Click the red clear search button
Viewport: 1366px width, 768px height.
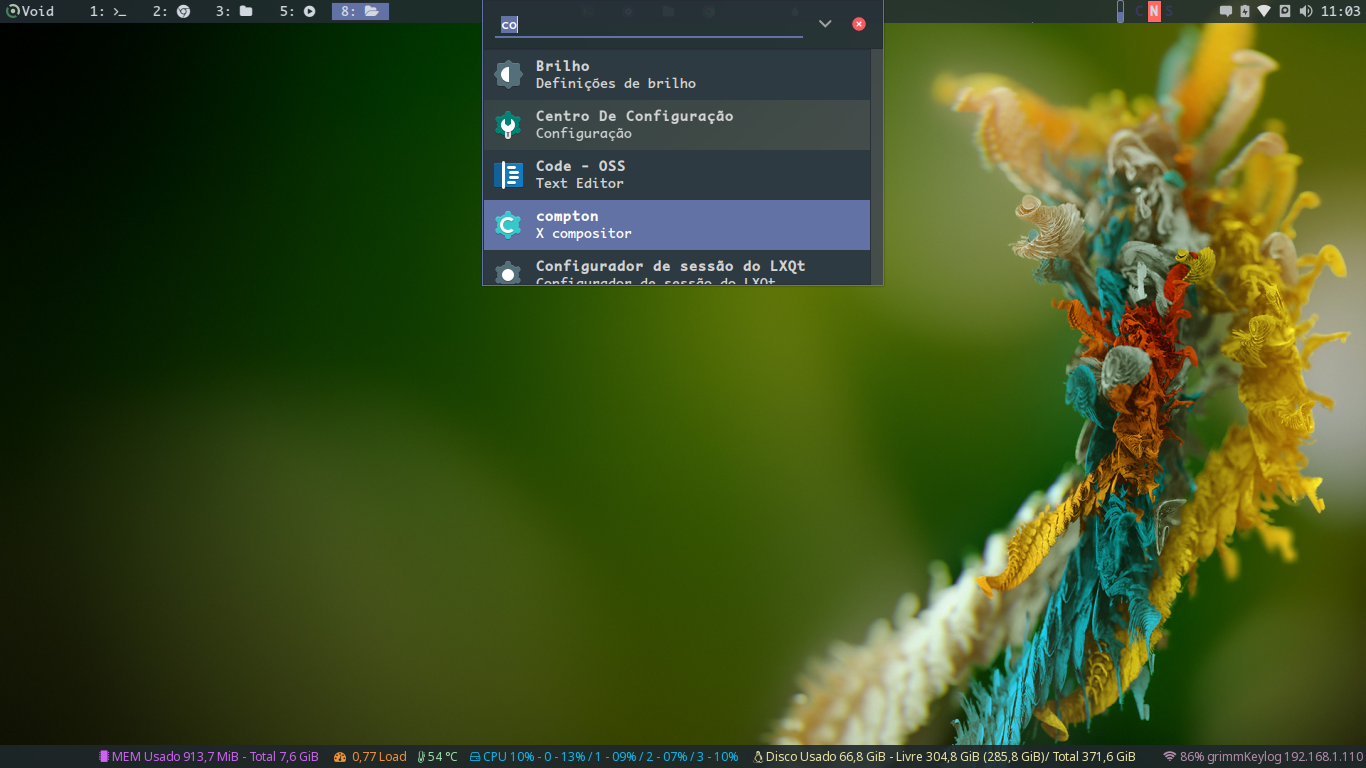(x=859, y=24)
